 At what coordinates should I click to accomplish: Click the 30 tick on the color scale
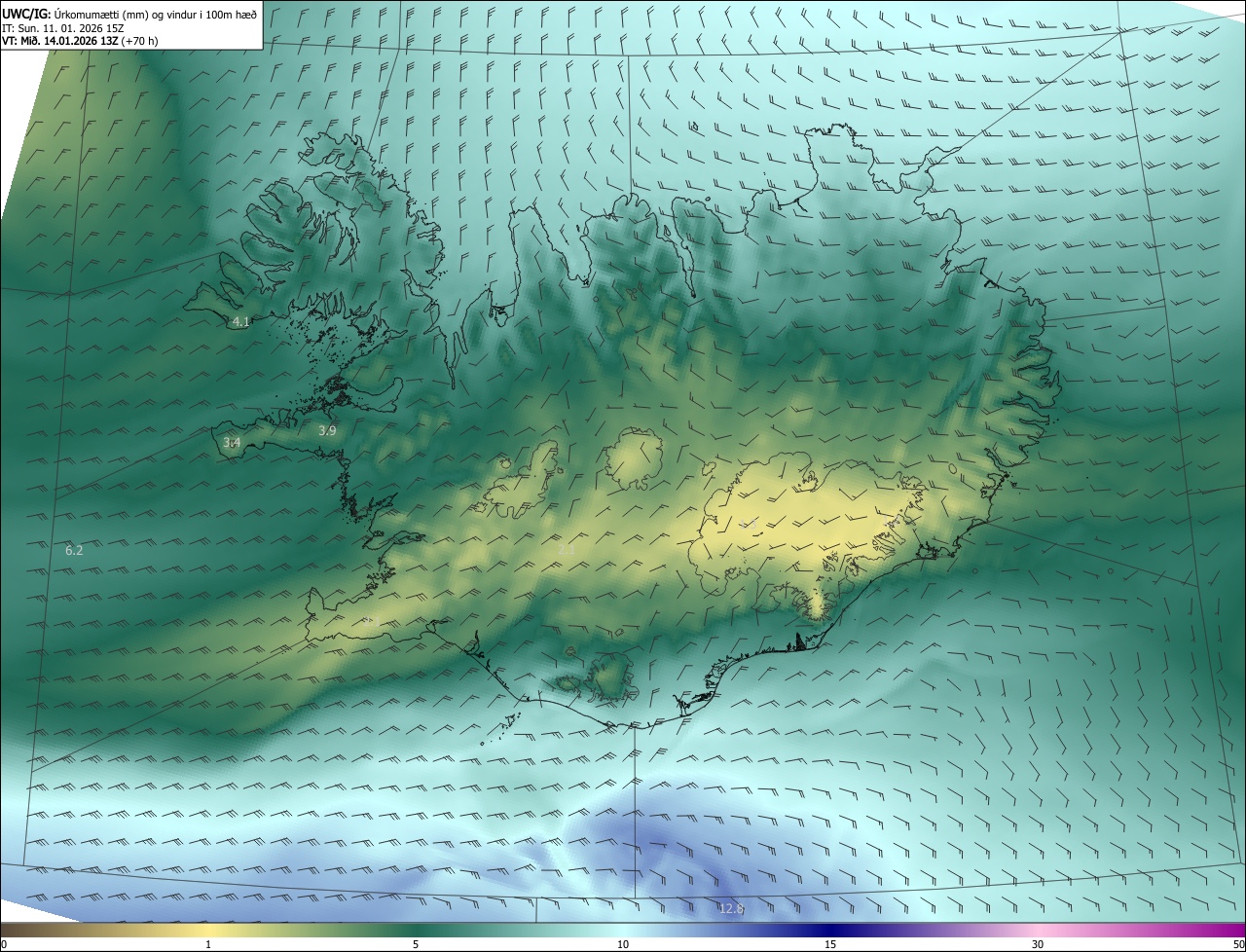click(x=1038, y=944)
